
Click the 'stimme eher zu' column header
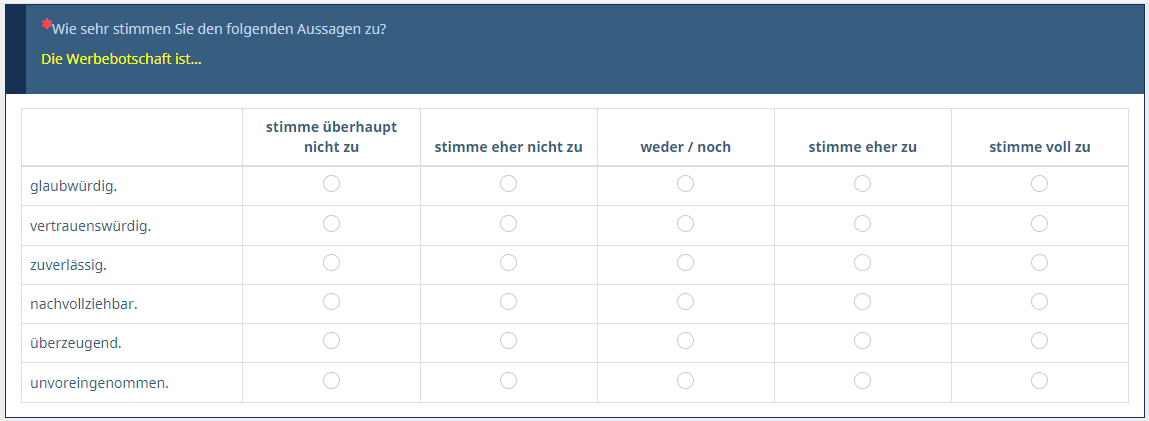[x=862, y=147]
